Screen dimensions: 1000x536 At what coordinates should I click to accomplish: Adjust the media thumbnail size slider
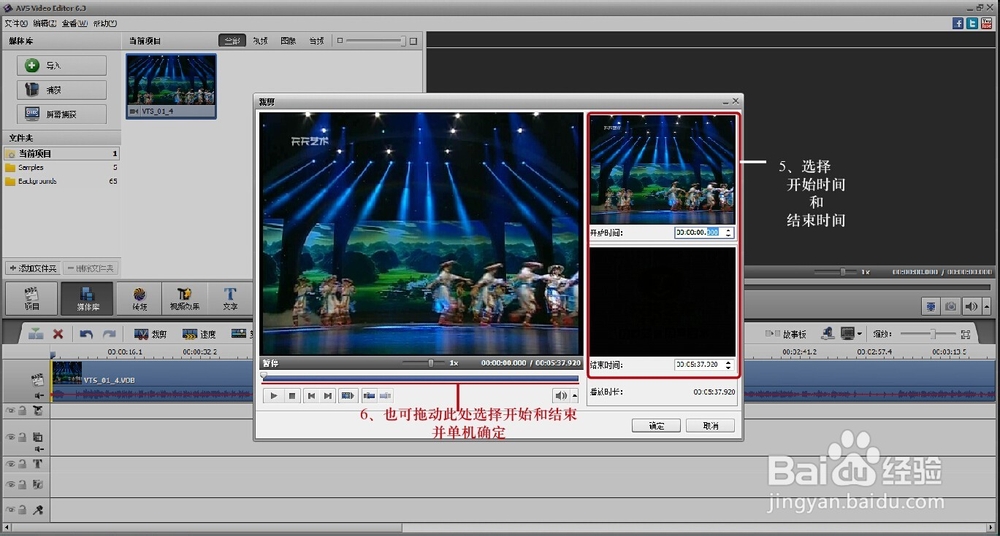pos(376,41)
